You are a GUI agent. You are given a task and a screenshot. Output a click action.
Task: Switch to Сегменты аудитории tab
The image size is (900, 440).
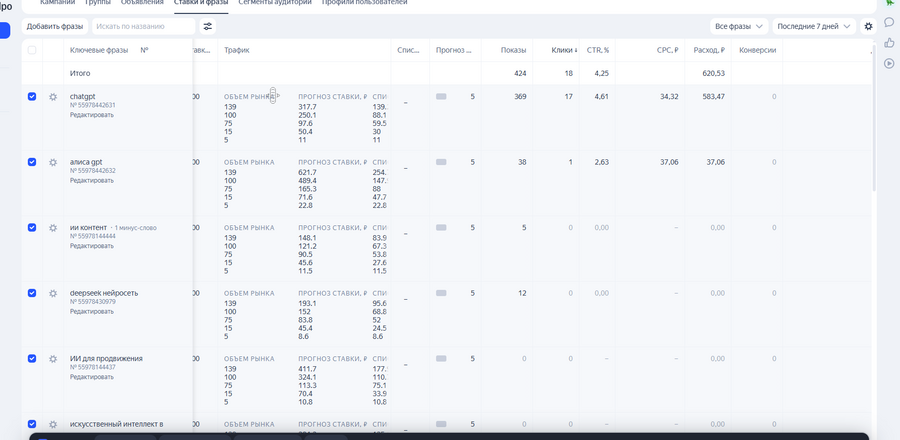tap(275, 3)
